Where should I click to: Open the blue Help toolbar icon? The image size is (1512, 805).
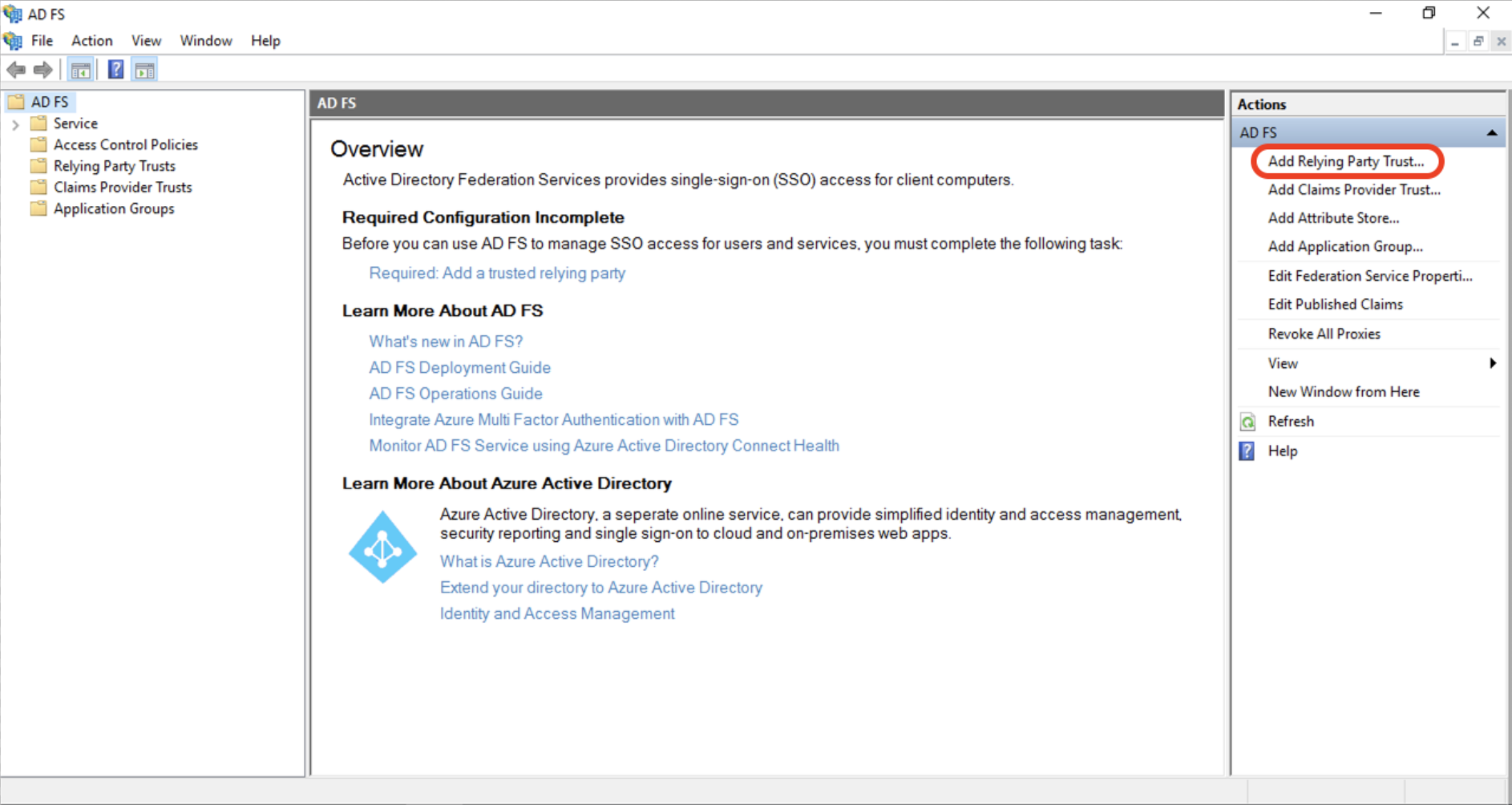[116, 70]
